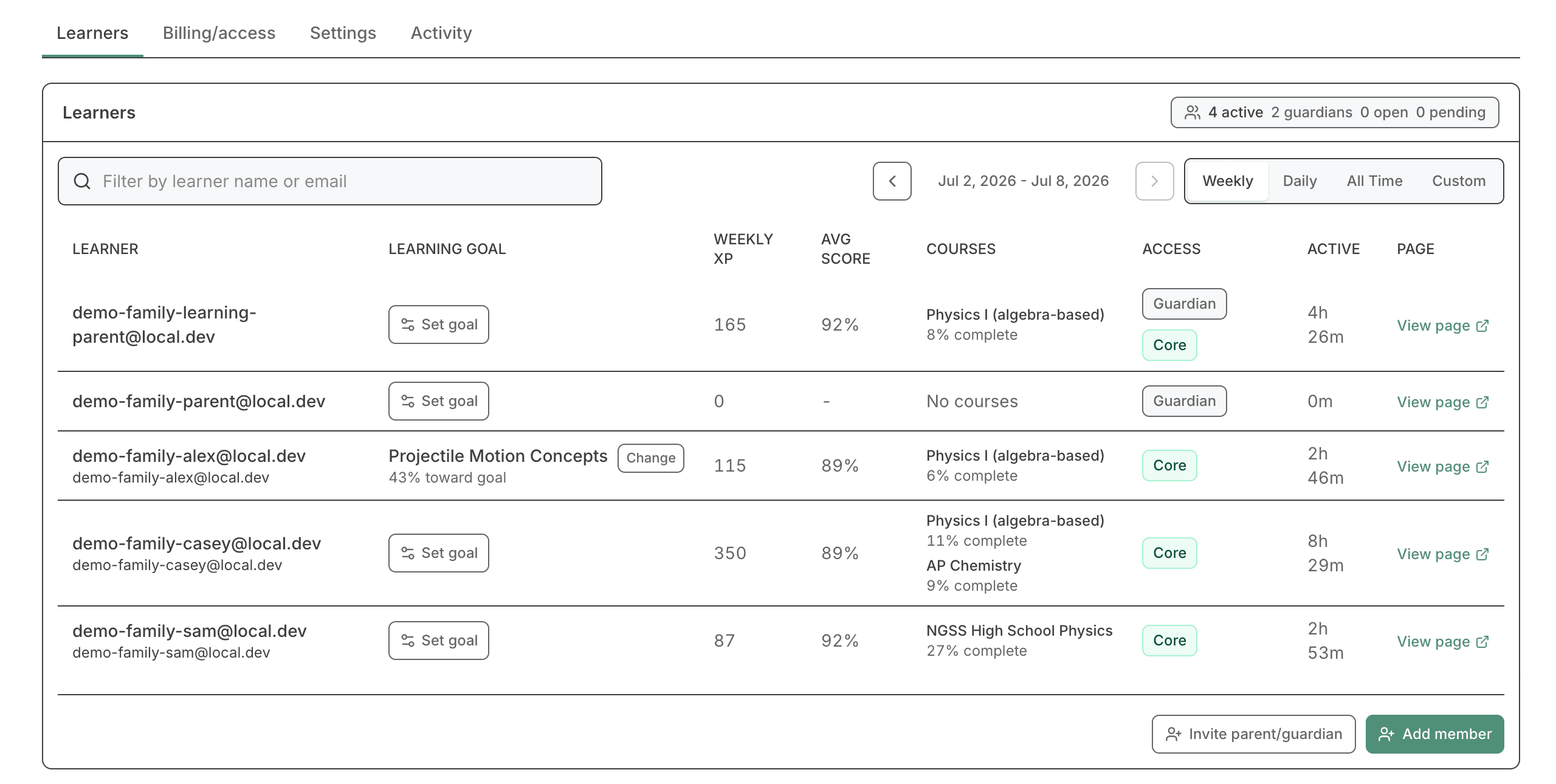Click the Core badge in the sam row
Viewport: 1556px width, 784px height.
pos(1169,641)
